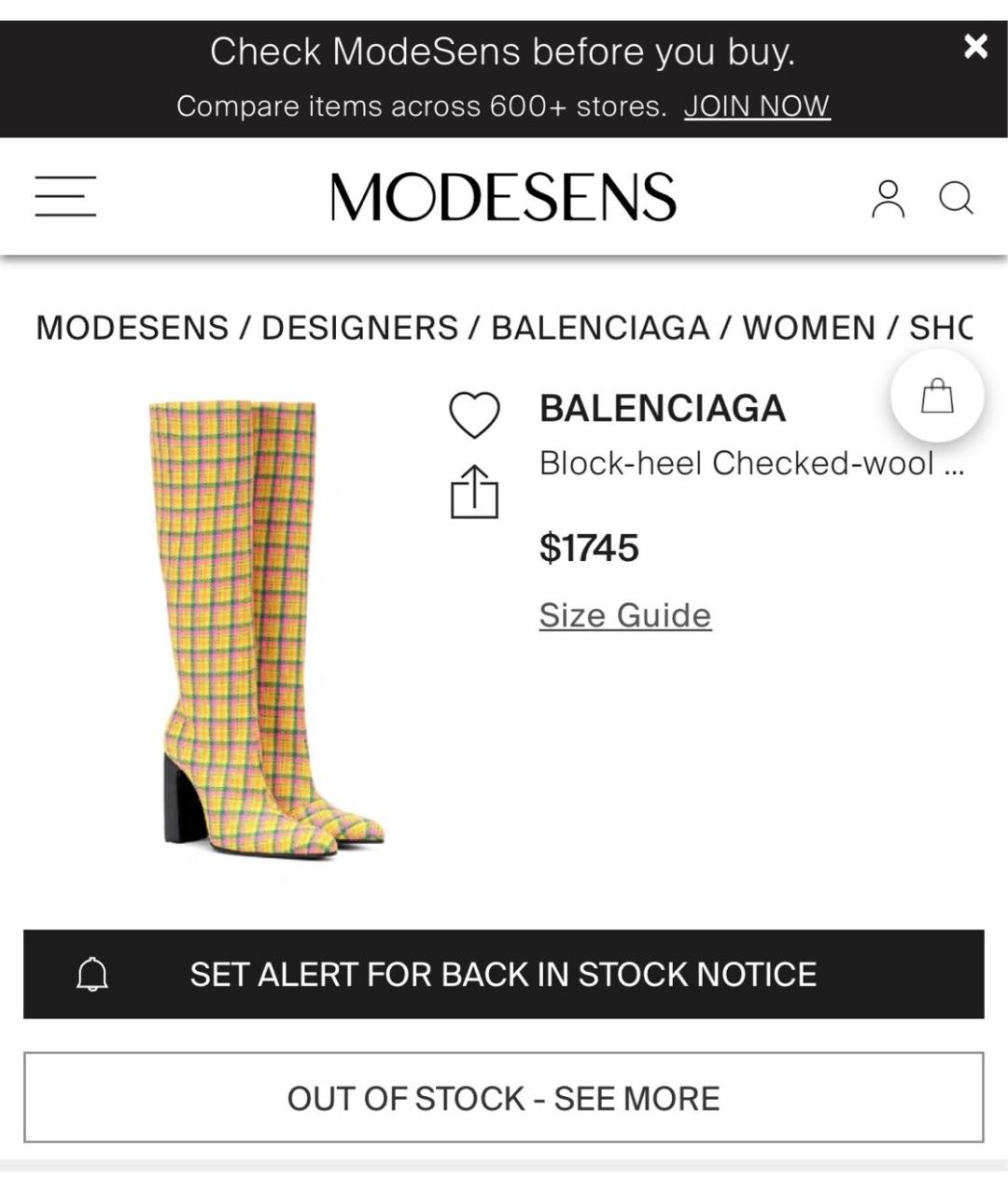Follow the JOIN NOW link
The height and width of the screenshot is (1195, 1008).
[757, 106]
